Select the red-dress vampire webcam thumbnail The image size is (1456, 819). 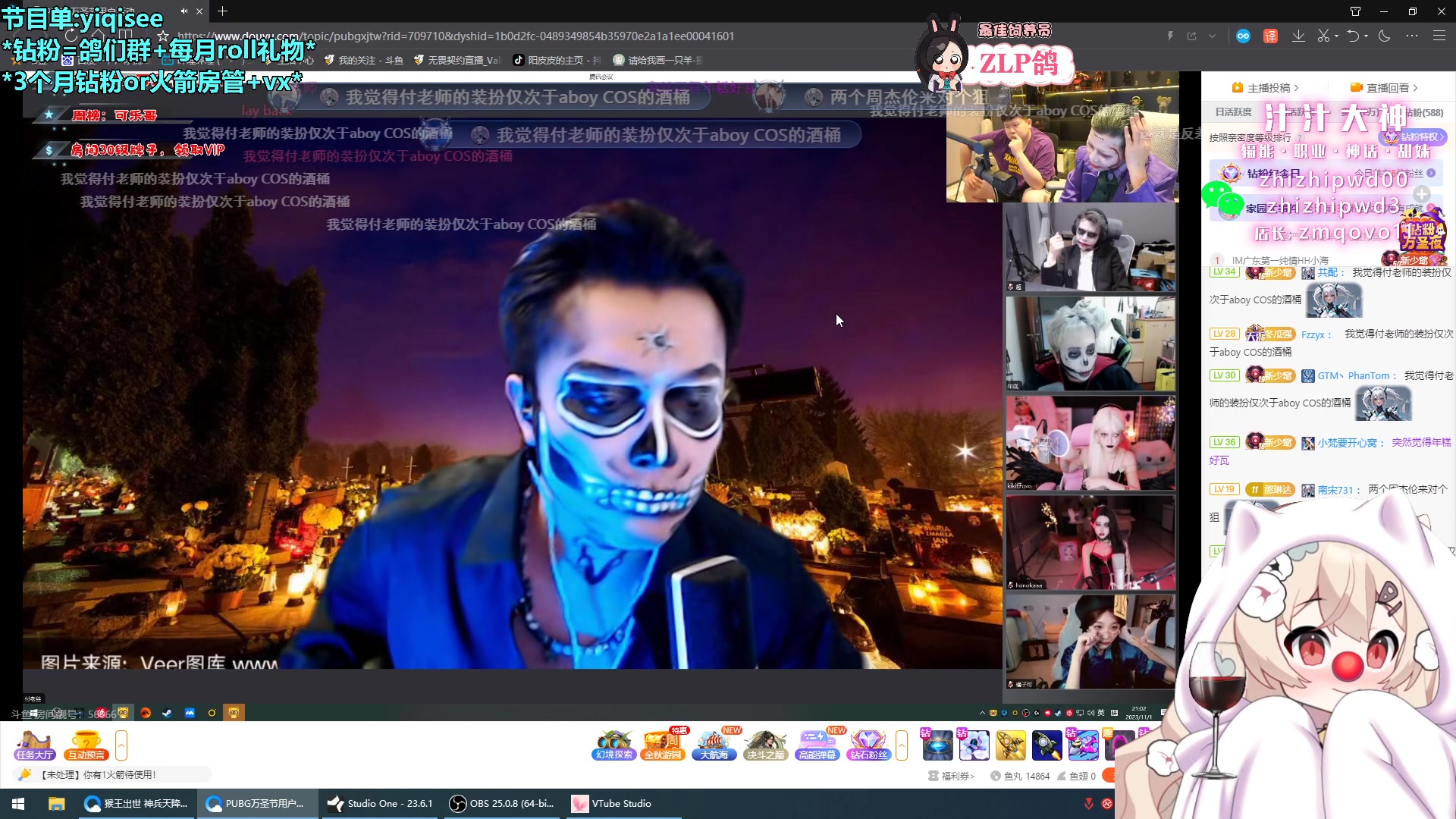[x=1090, y=542]
